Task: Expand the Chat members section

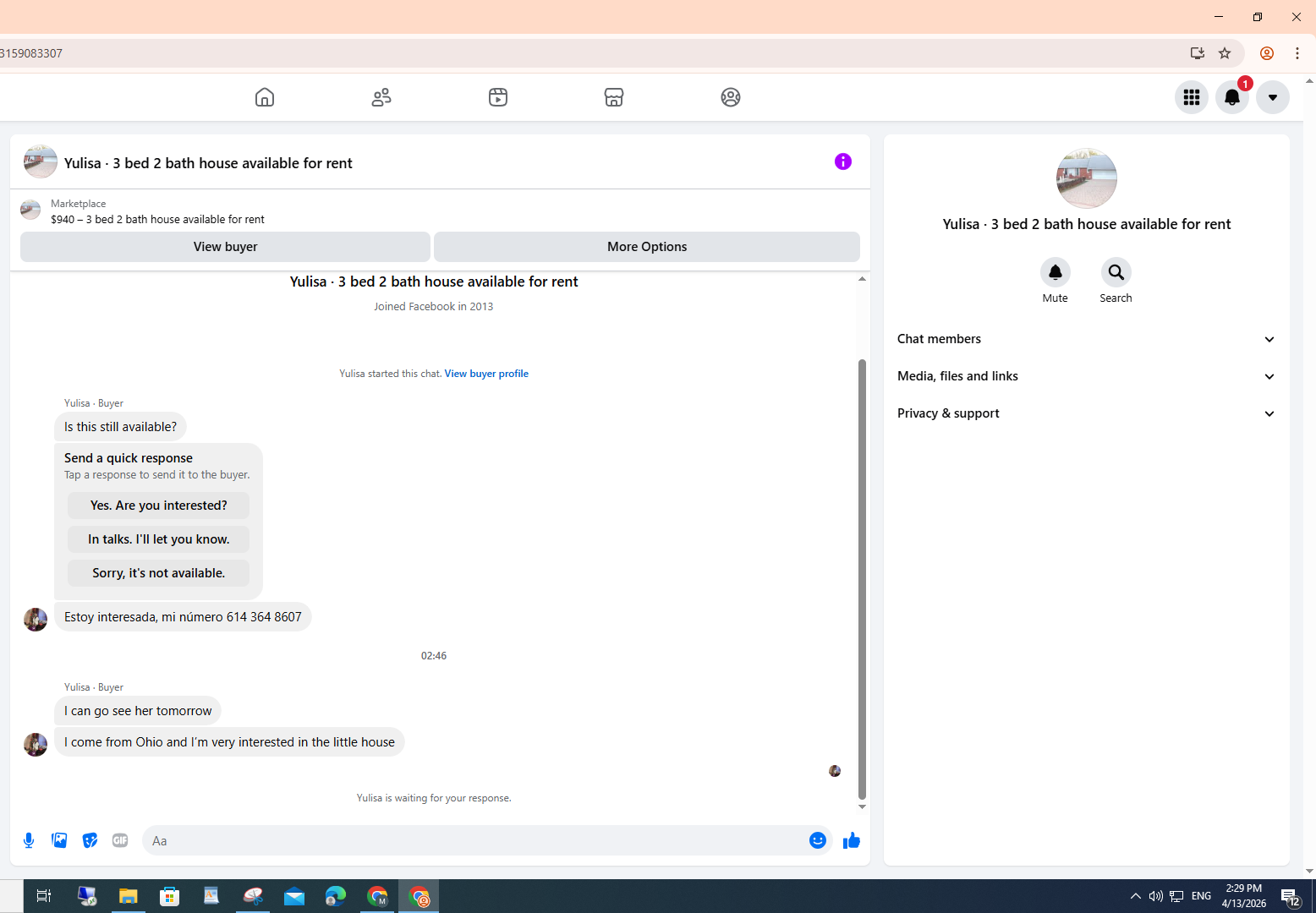Action: click(1087, 339)
